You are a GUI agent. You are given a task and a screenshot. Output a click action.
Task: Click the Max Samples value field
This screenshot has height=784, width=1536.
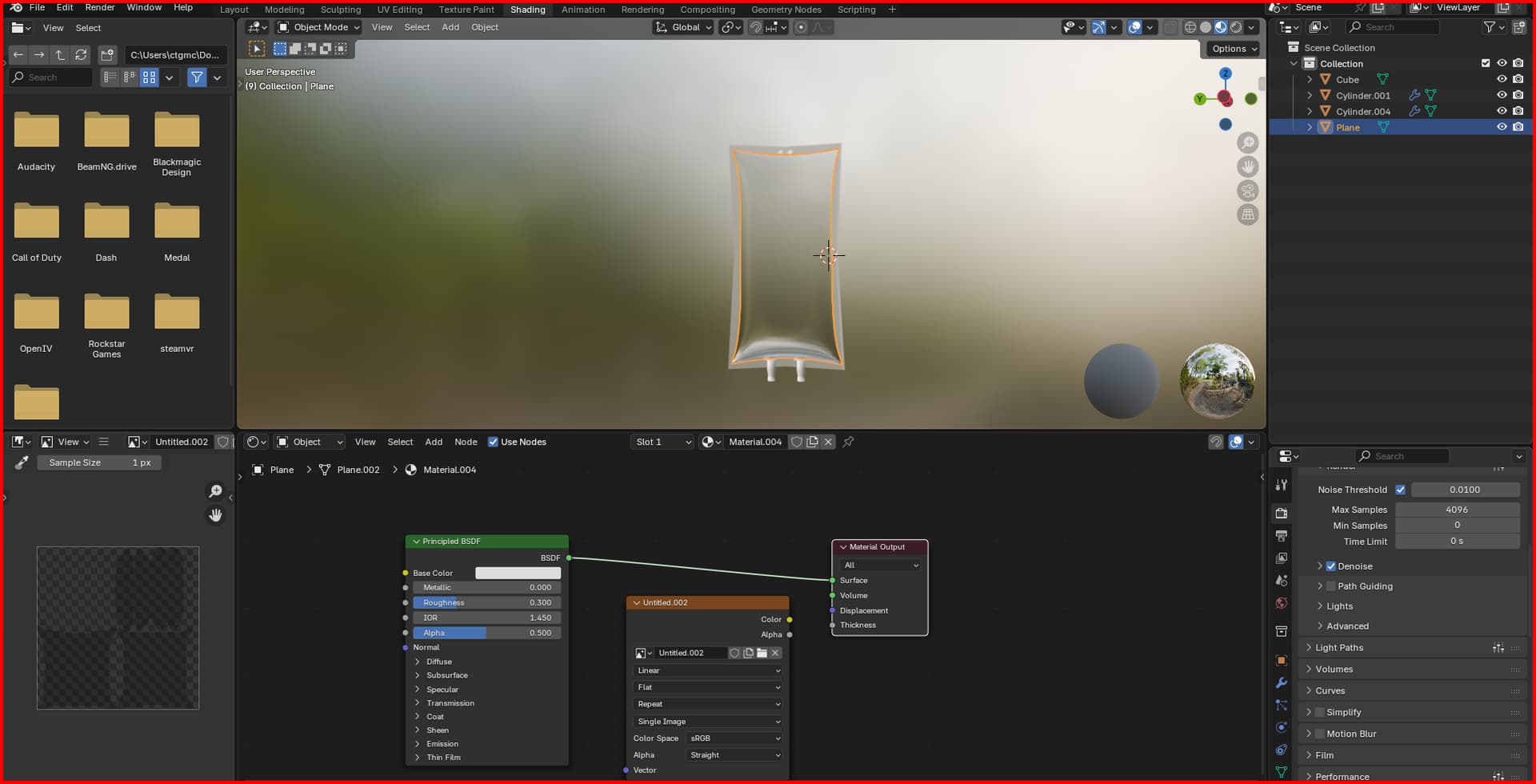point(1456,510)
